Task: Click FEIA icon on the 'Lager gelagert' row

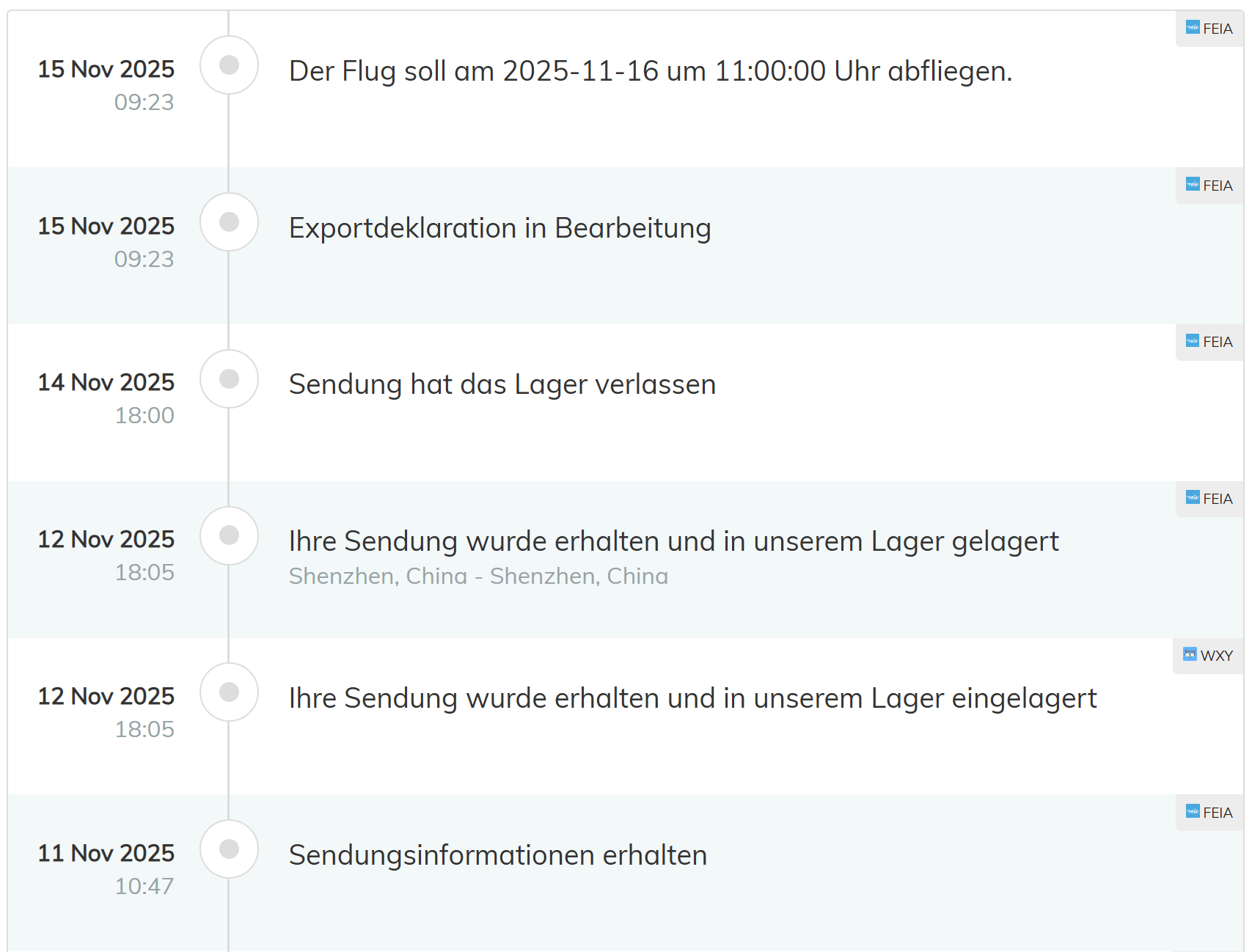Action: (x=1193, y=498)
